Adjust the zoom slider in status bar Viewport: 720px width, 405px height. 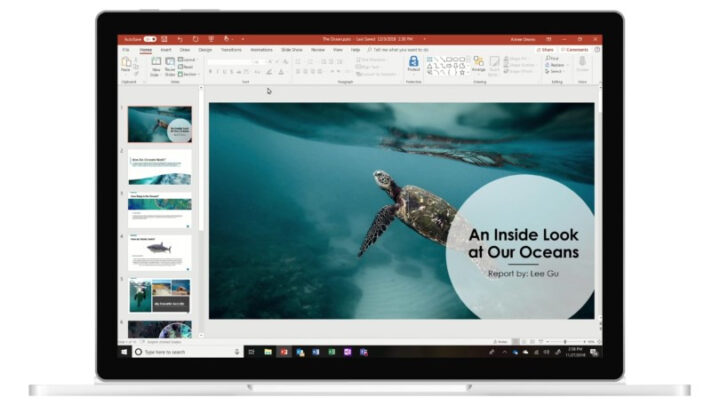tap(565, 342)
